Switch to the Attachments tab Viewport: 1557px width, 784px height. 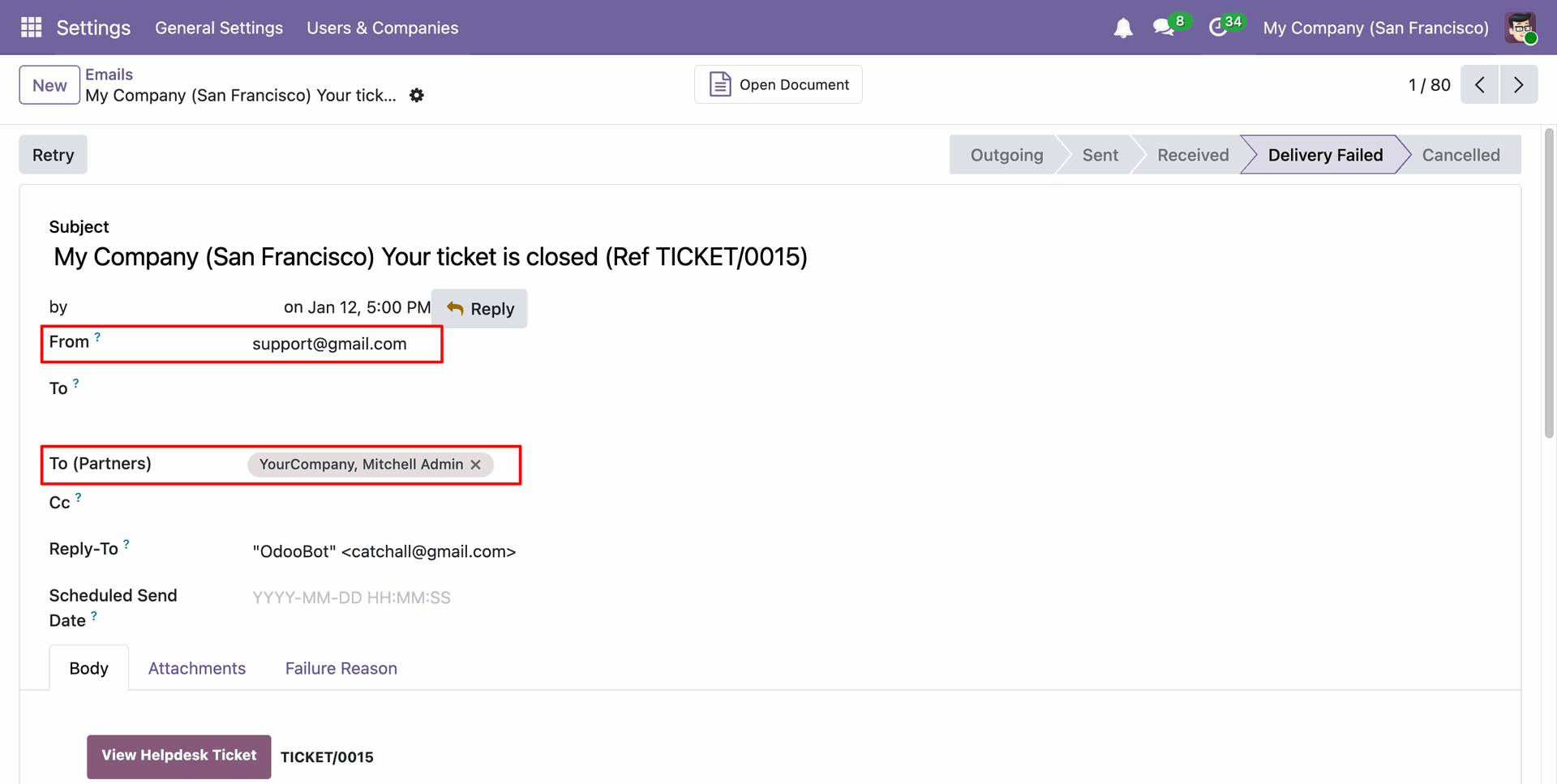(196, 669)
